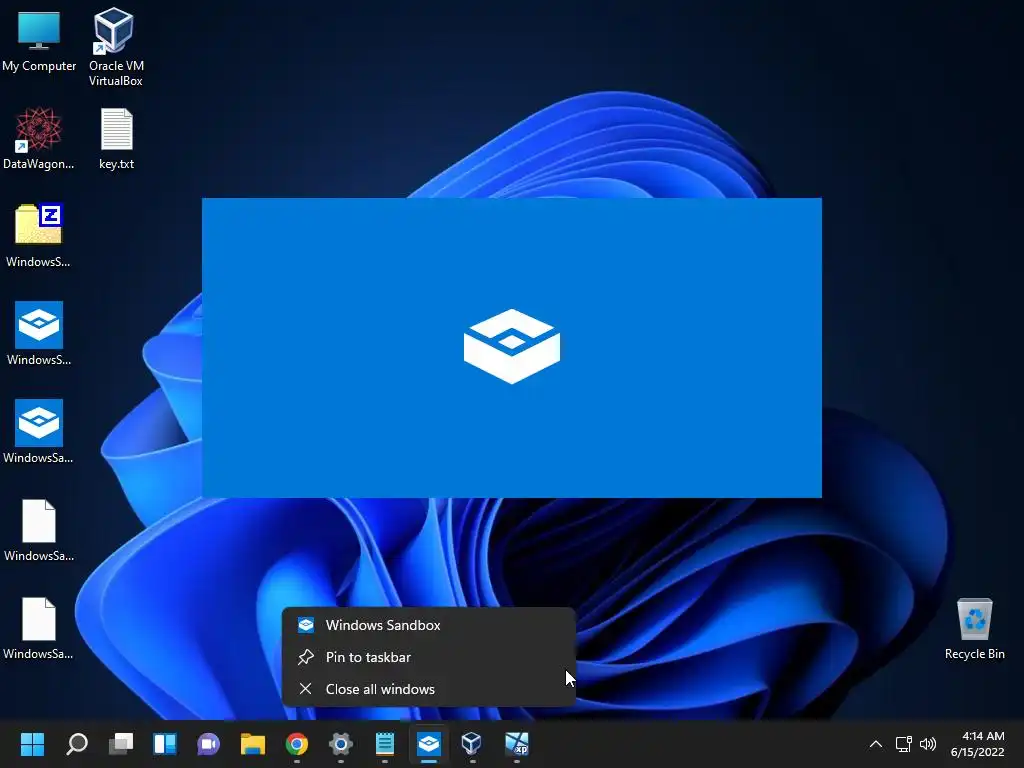This screenshot has width=1024, height=768.
Task: Click the Windows Sandbox splash window
Action: click(x=511, y=347)
